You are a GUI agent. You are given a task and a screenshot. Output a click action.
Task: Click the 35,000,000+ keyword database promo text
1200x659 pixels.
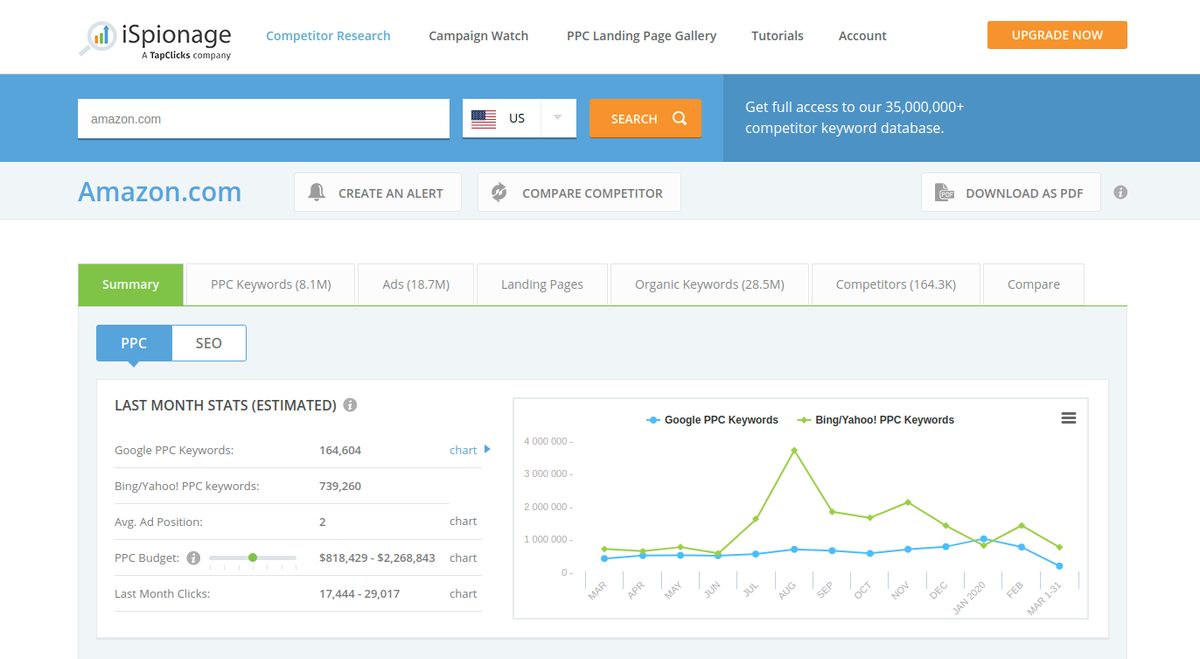(x=855, y=117)
